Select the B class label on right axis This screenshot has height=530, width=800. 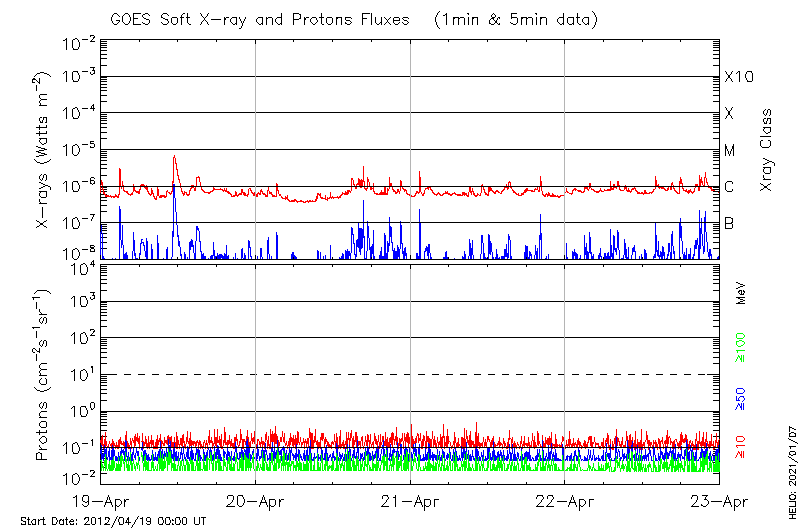[x=729, y=223]
